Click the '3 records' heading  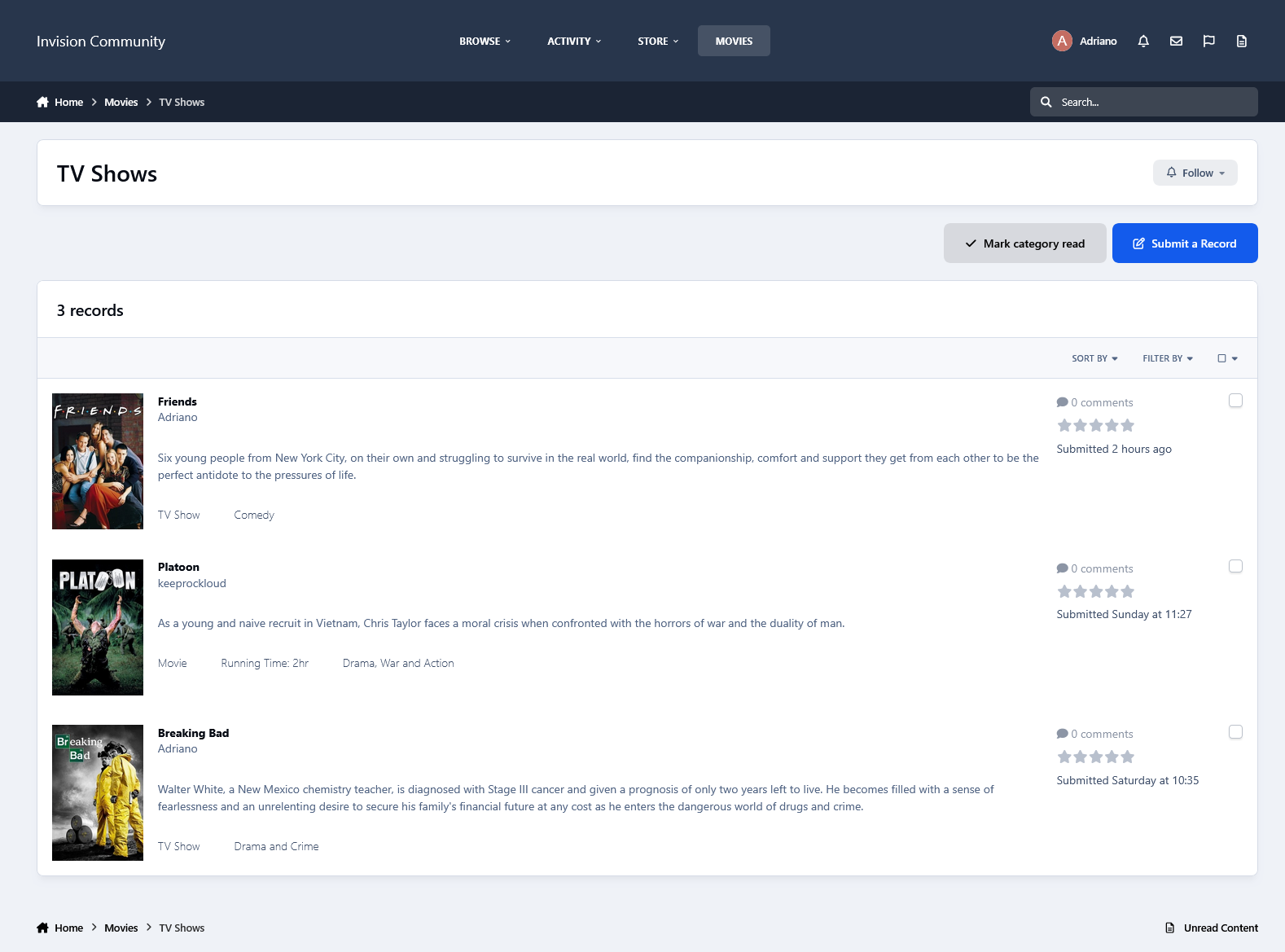[x=90, y=310]
